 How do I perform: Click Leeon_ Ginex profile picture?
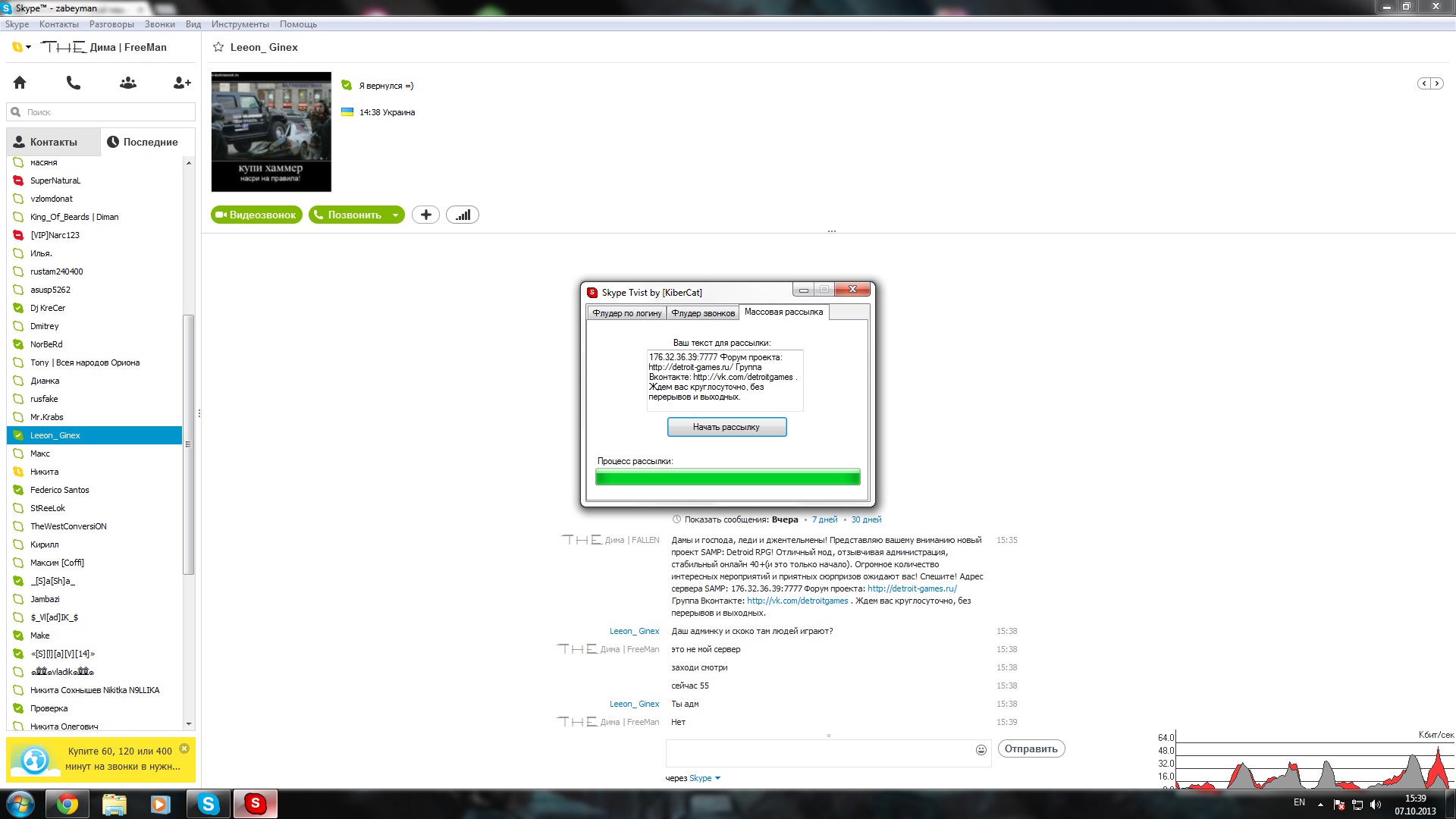(271, 132)
